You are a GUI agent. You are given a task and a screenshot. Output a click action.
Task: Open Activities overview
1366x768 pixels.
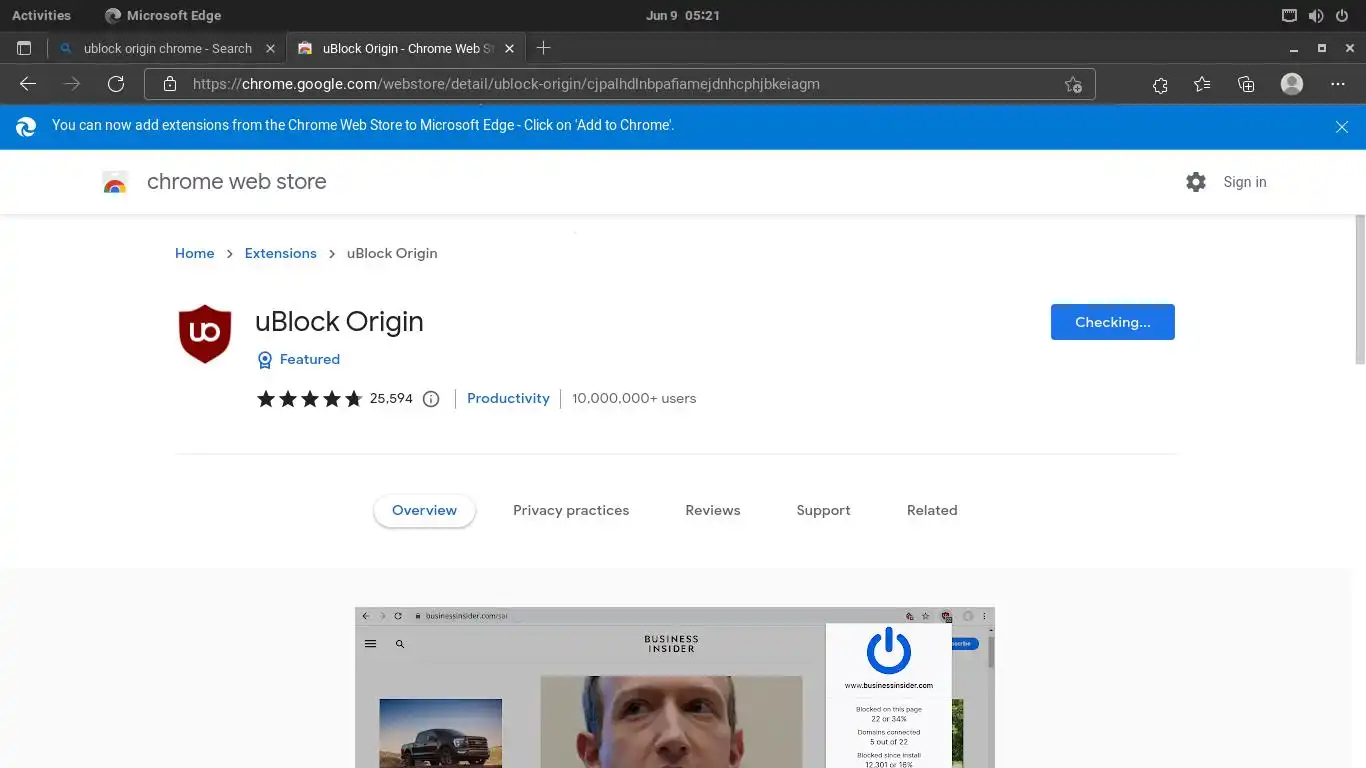click(x=41, y=15)
